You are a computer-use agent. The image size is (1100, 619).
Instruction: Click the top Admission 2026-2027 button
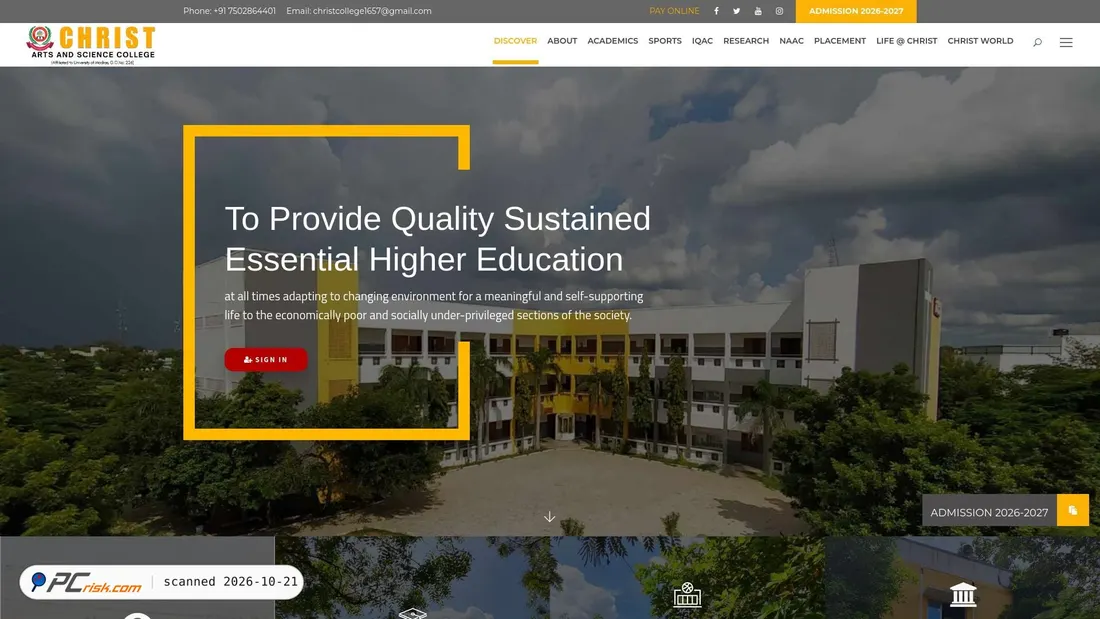856,11
